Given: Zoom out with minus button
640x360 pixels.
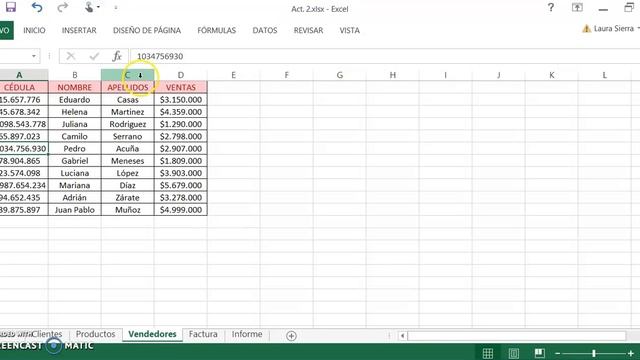Looking at the screenshot, I should (558, 353).
